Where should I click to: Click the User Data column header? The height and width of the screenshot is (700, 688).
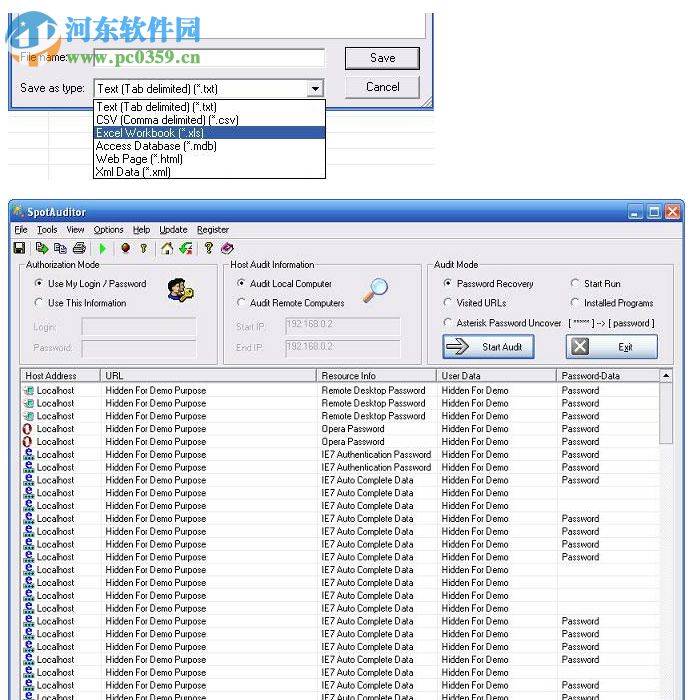coord(496,375)
